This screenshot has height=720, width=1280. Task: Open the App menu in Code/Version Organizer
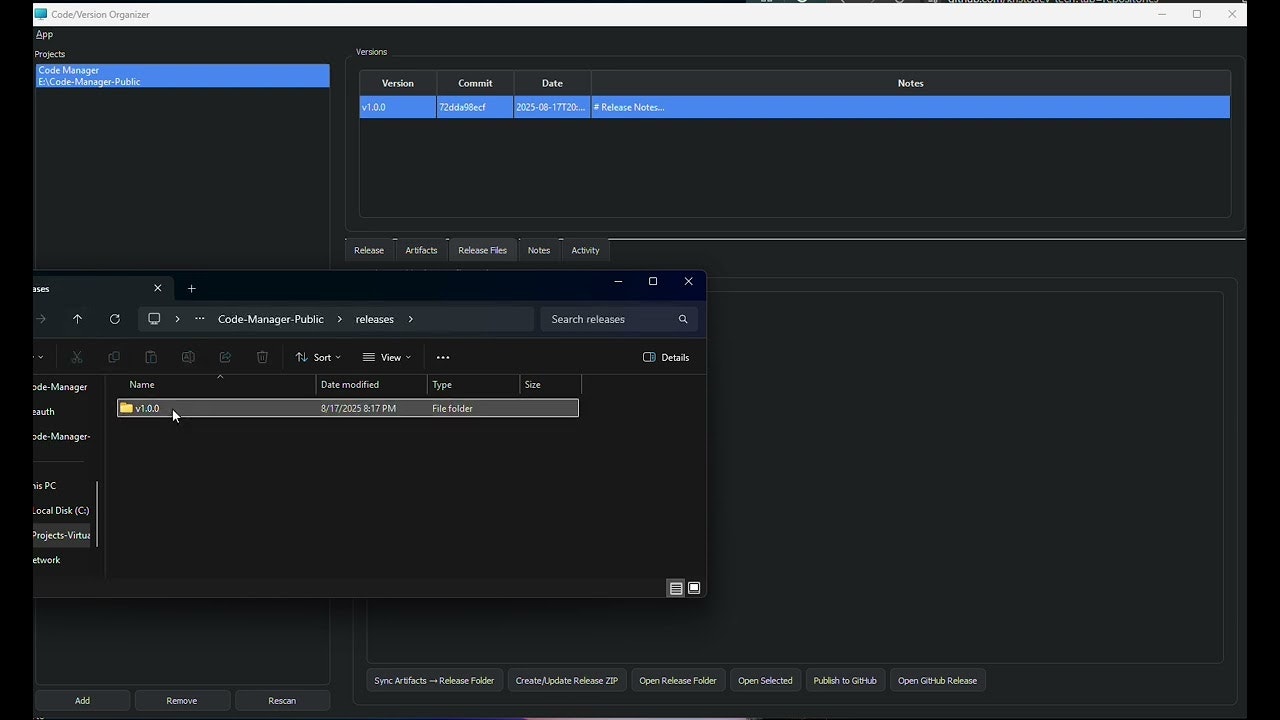(x=44, y=34)
